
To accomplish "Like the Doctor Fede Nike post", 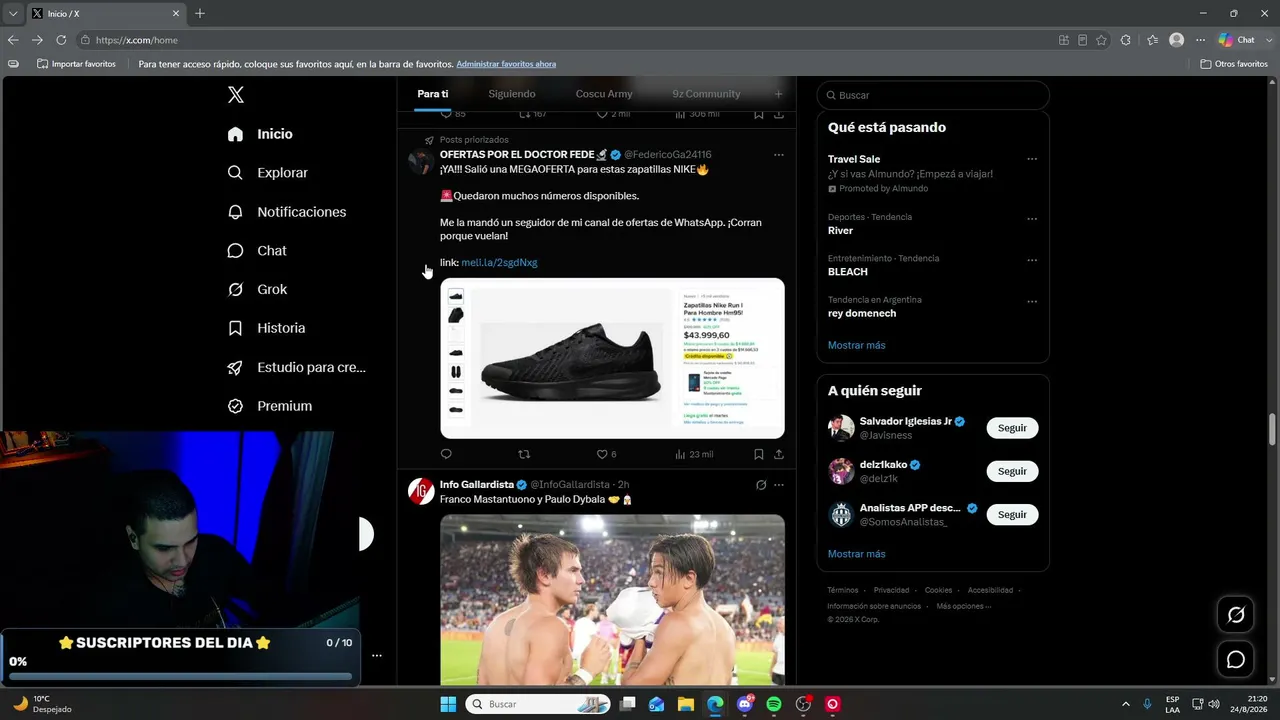I will [x=602, y=454].
